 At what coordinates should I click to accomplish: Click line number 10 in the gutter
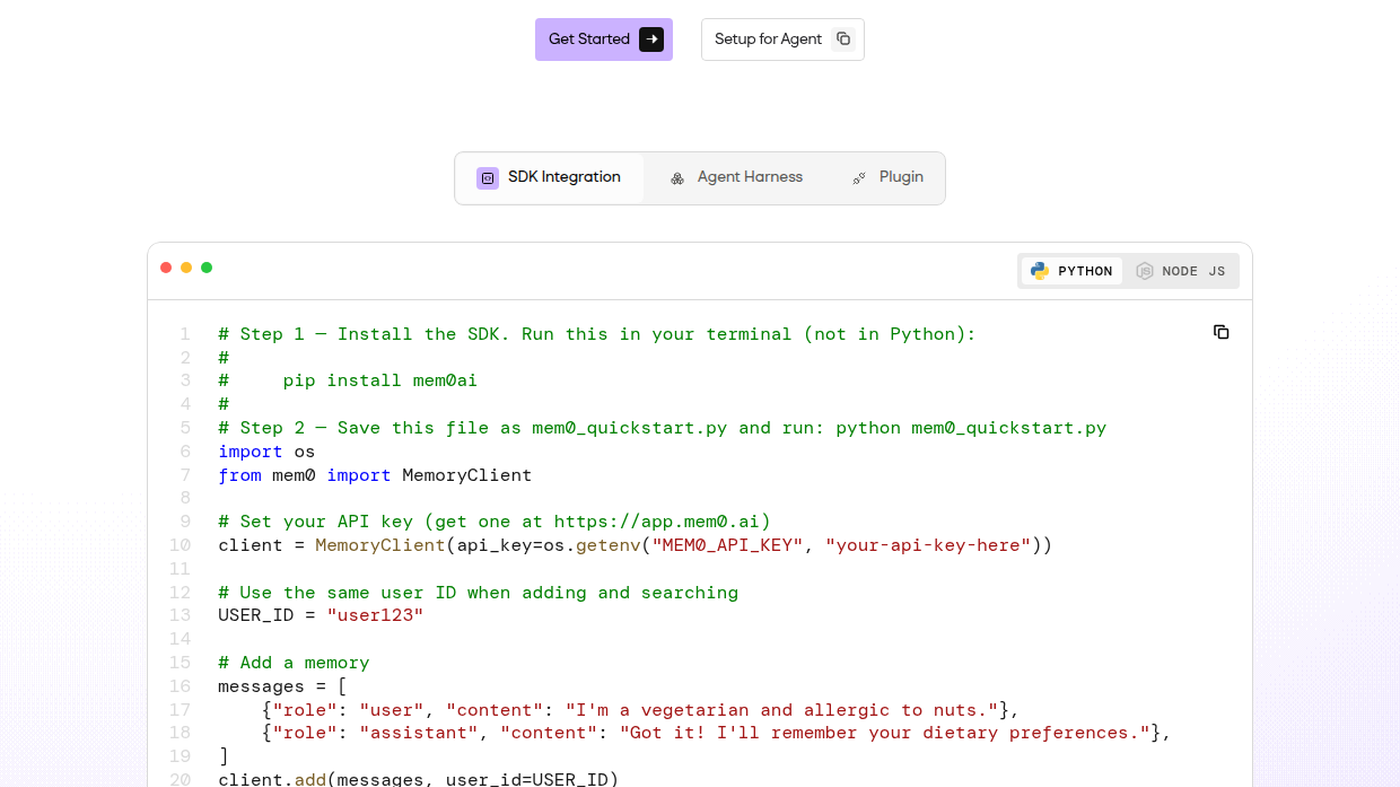(179, 545)
